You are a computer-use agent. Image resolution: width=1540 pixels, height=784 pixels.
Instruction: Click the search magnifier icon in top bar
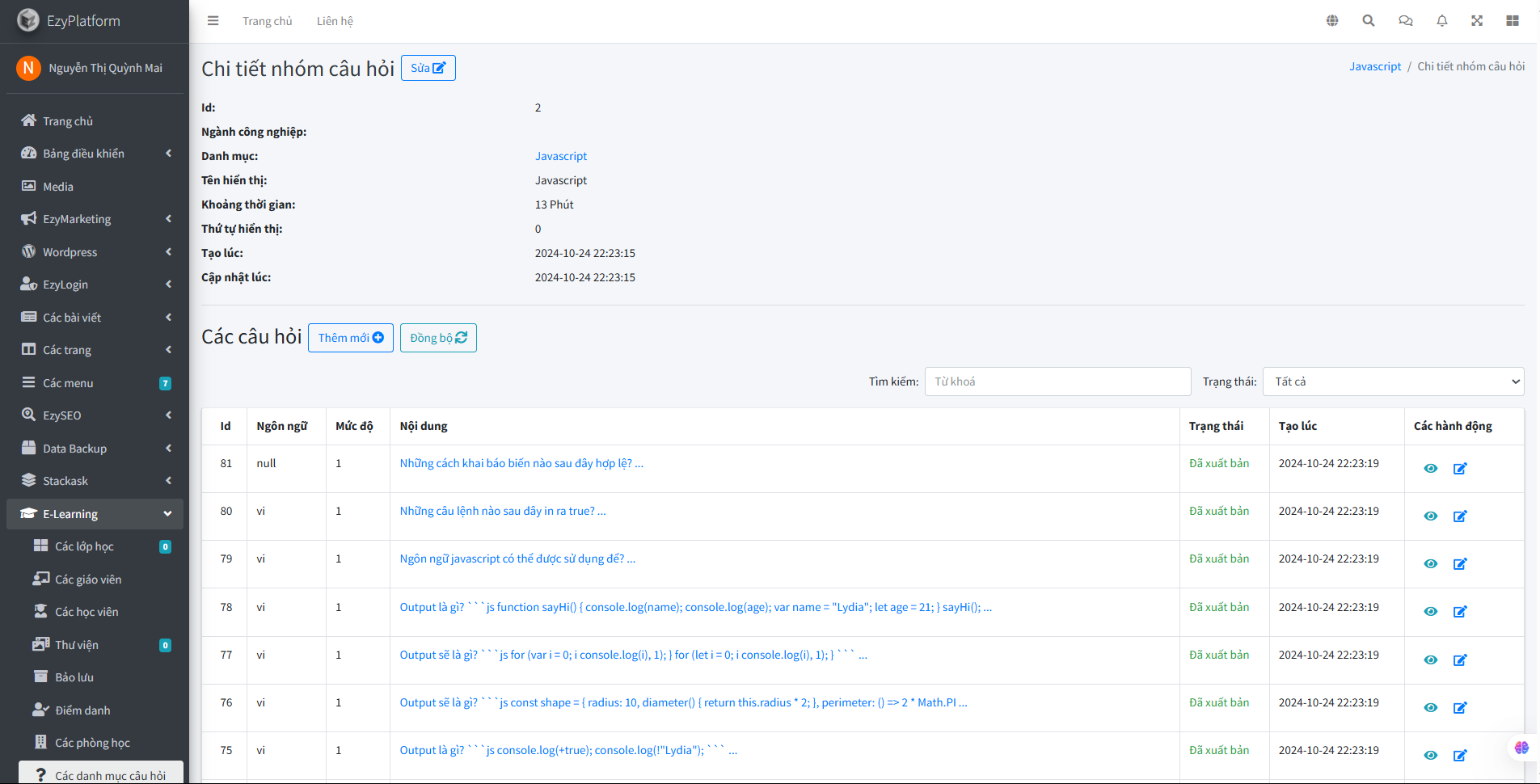tap(1369, 21)
